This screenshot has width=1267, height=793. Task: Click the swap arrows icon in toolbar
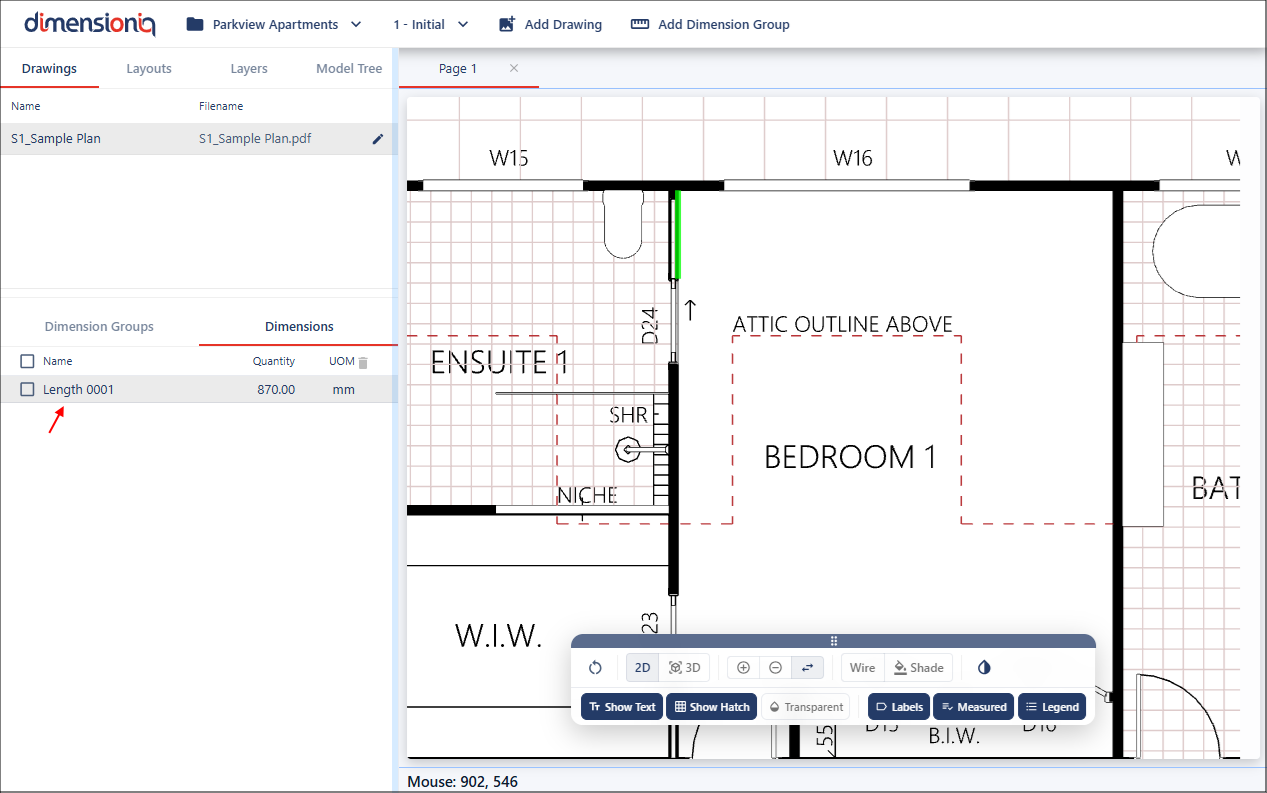[x=807, y=668]
